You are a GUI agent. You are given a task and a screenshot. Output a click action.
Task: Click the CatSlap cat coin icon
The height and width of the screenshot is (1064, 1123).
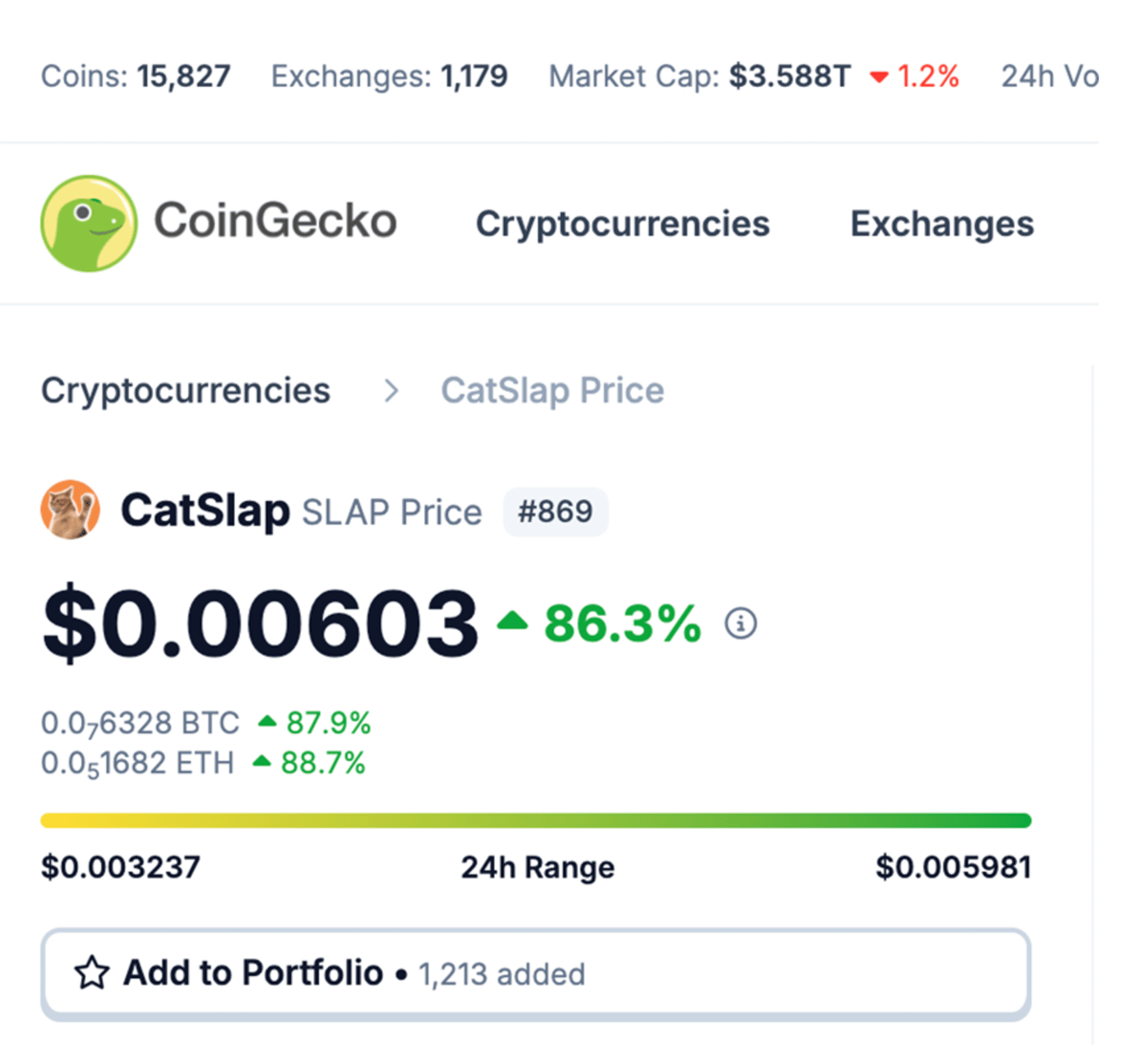[71, 510]
